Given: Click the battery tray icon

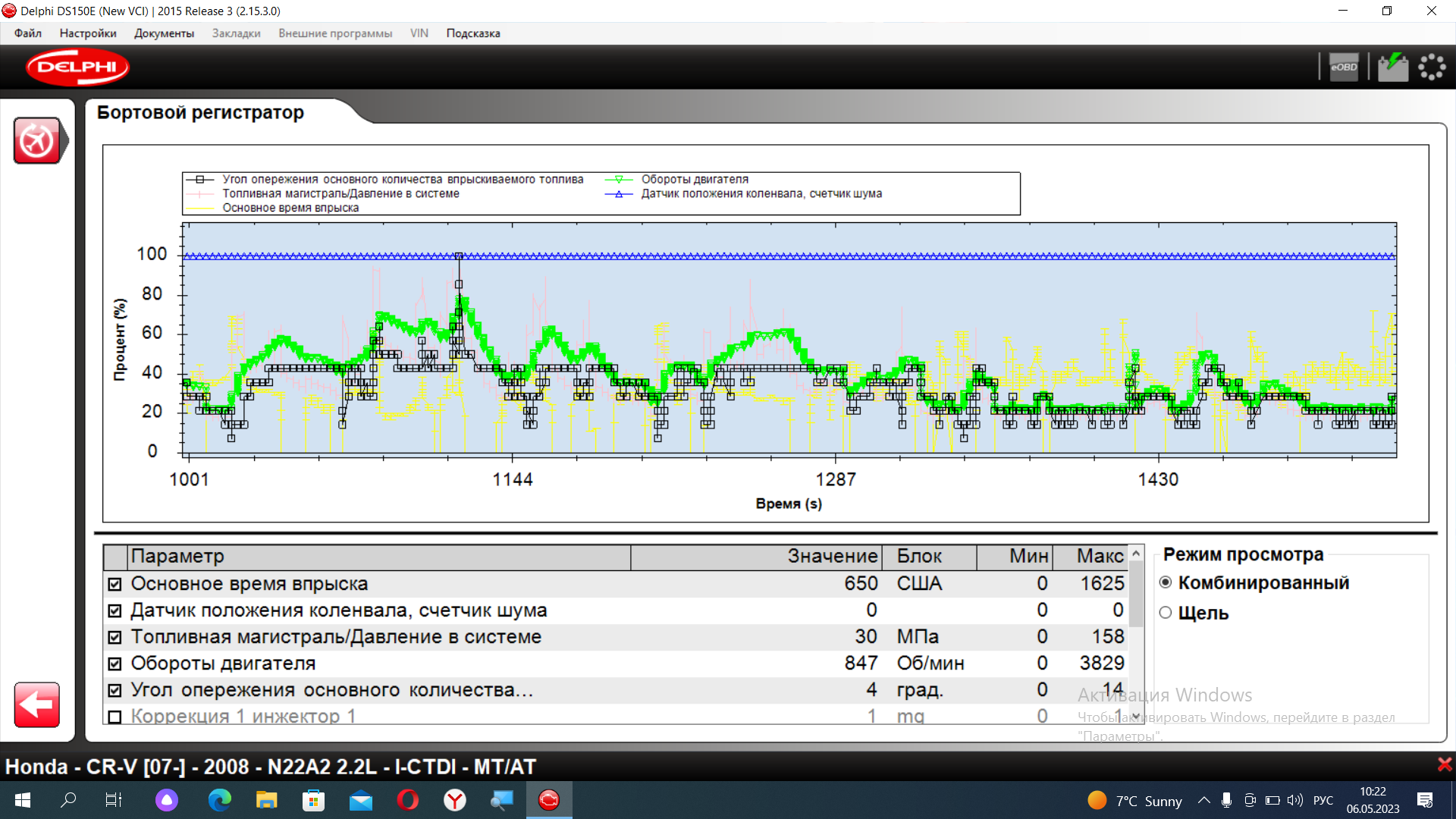Looking at the screenshot, I should (1272, 800).
